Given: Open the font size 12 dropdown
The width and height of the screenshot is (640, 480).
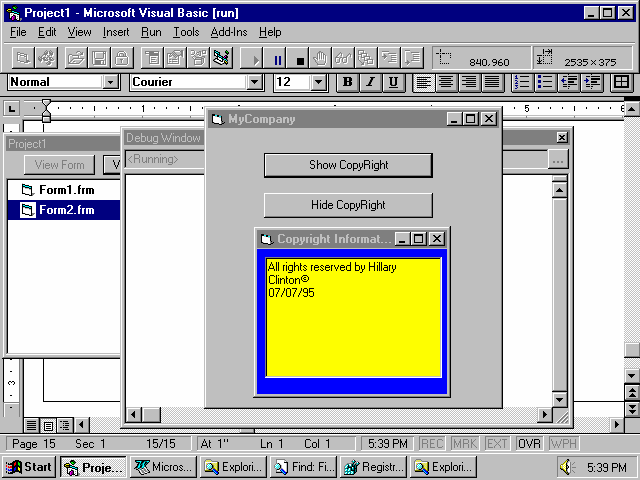Looking at the screenshot, I should coord(319,82).
